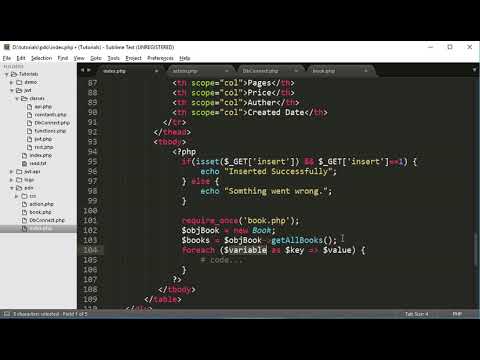Collapse the pdo folder arrow
Screen dimensions: 480x360
pyautogui.click(x=12, y=188)
